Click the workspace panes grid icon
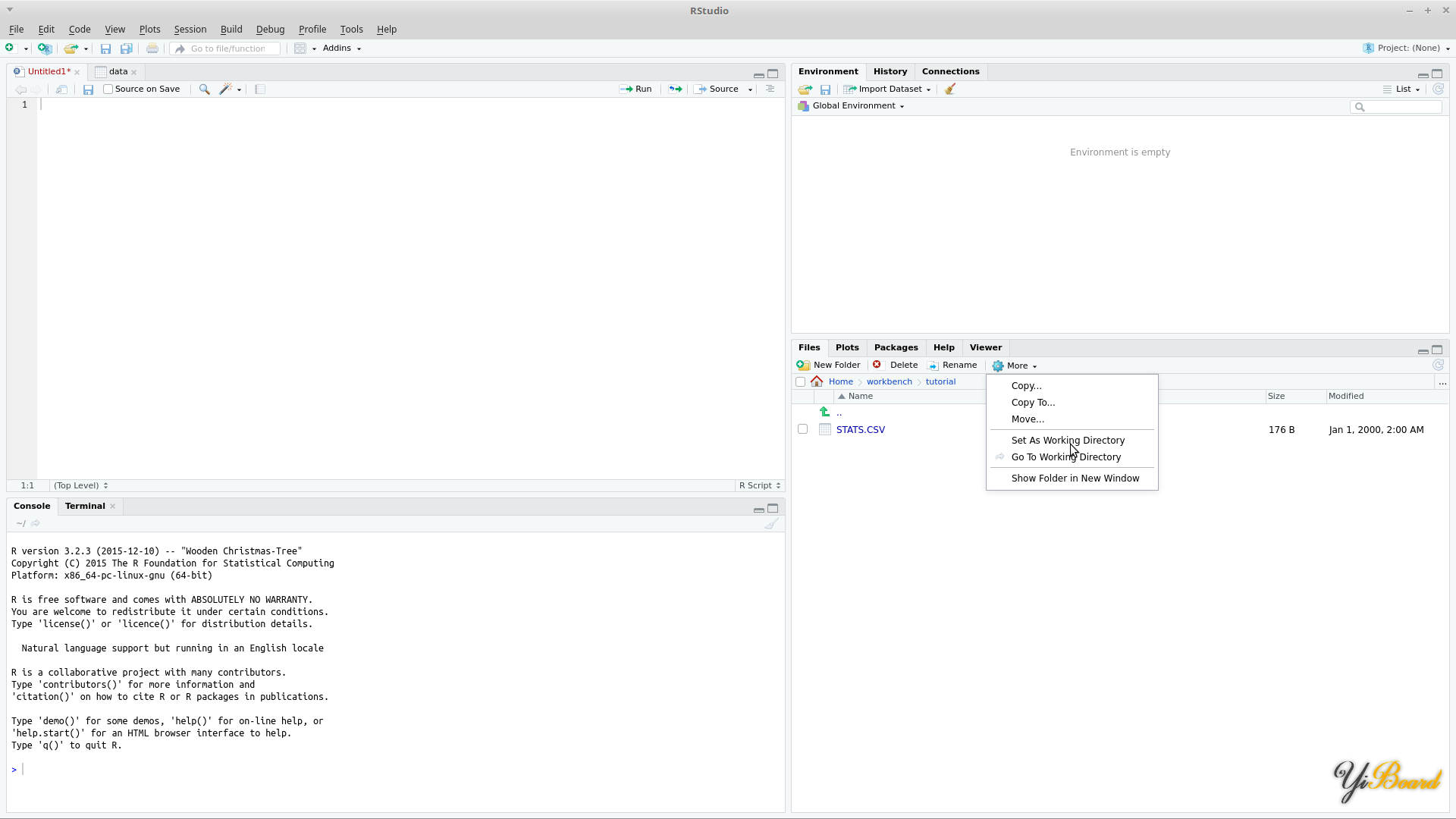This screenshot has height=819, width=1456. pos(300,49)
